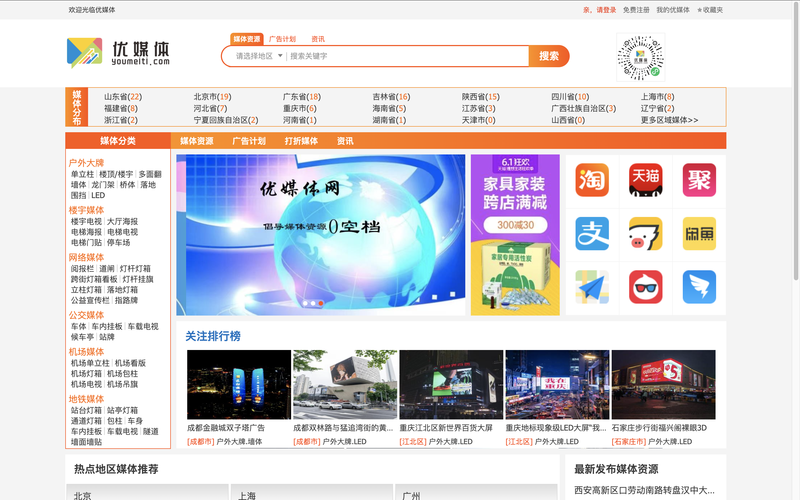Screen dimensions: 800x500
Task: Click the 免费注册 link at top
Action: point(636,9)
